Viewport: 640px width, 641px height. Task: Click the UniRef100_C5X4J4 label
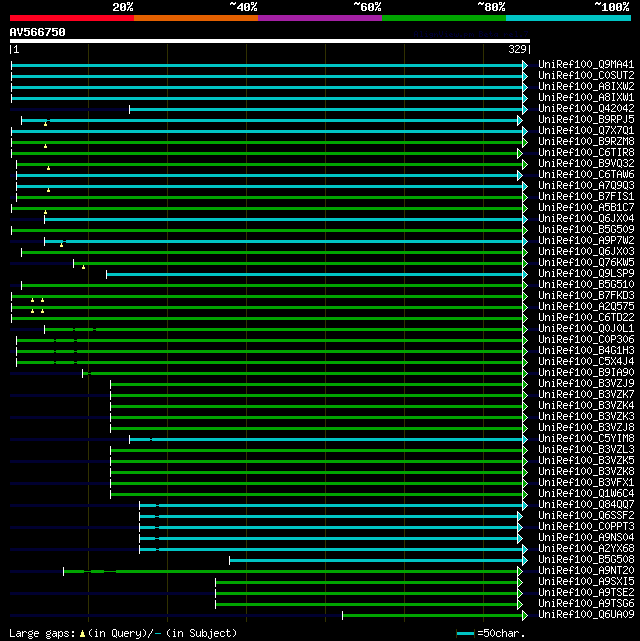click(x=586, y=361)
